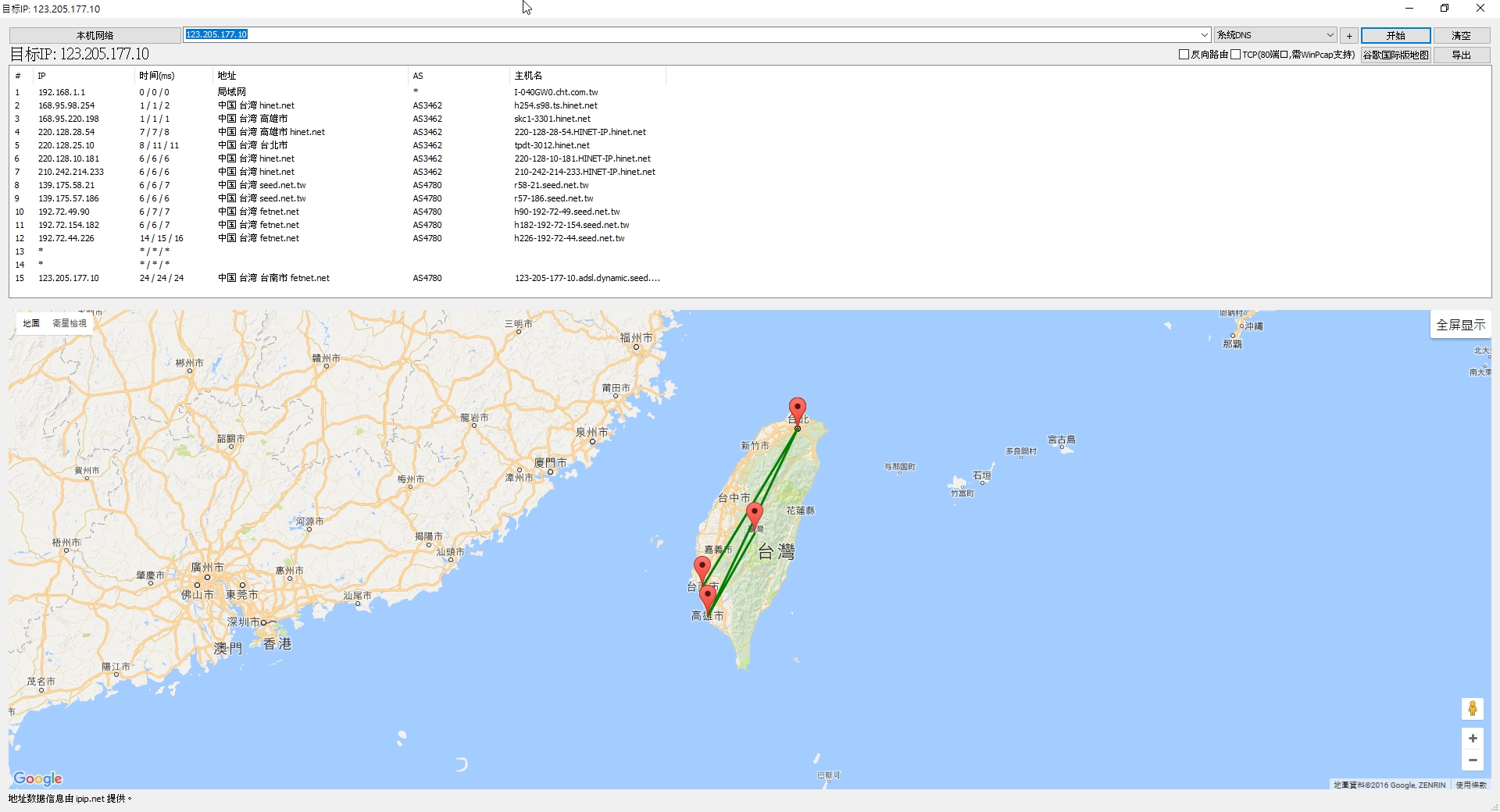The width and height of the screenshot is (1500, 812).
Task: Click the 廣州市 label on the map
Action: [207, 568]
